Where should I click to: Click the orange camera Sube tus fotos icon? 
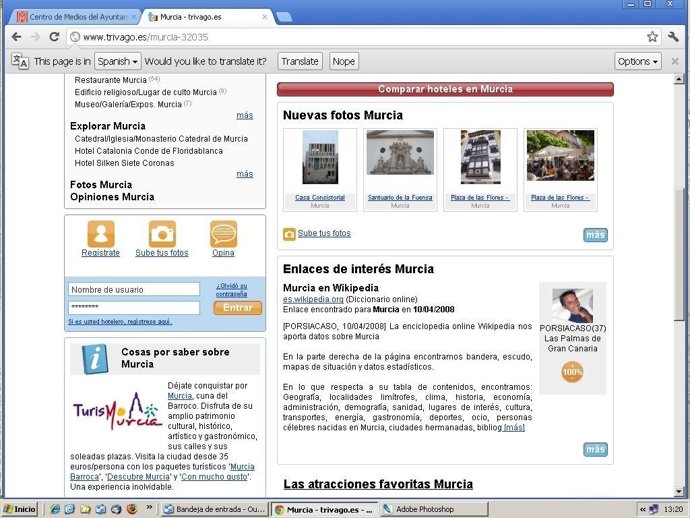162,234
